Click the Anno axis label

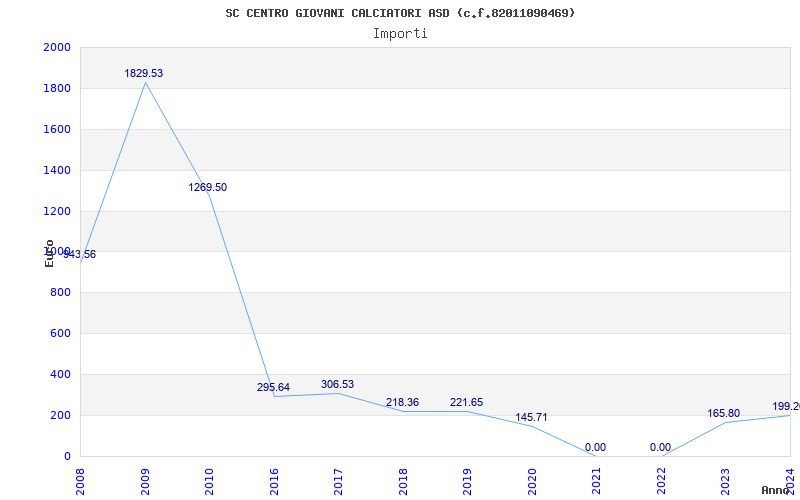coord(775,490)
